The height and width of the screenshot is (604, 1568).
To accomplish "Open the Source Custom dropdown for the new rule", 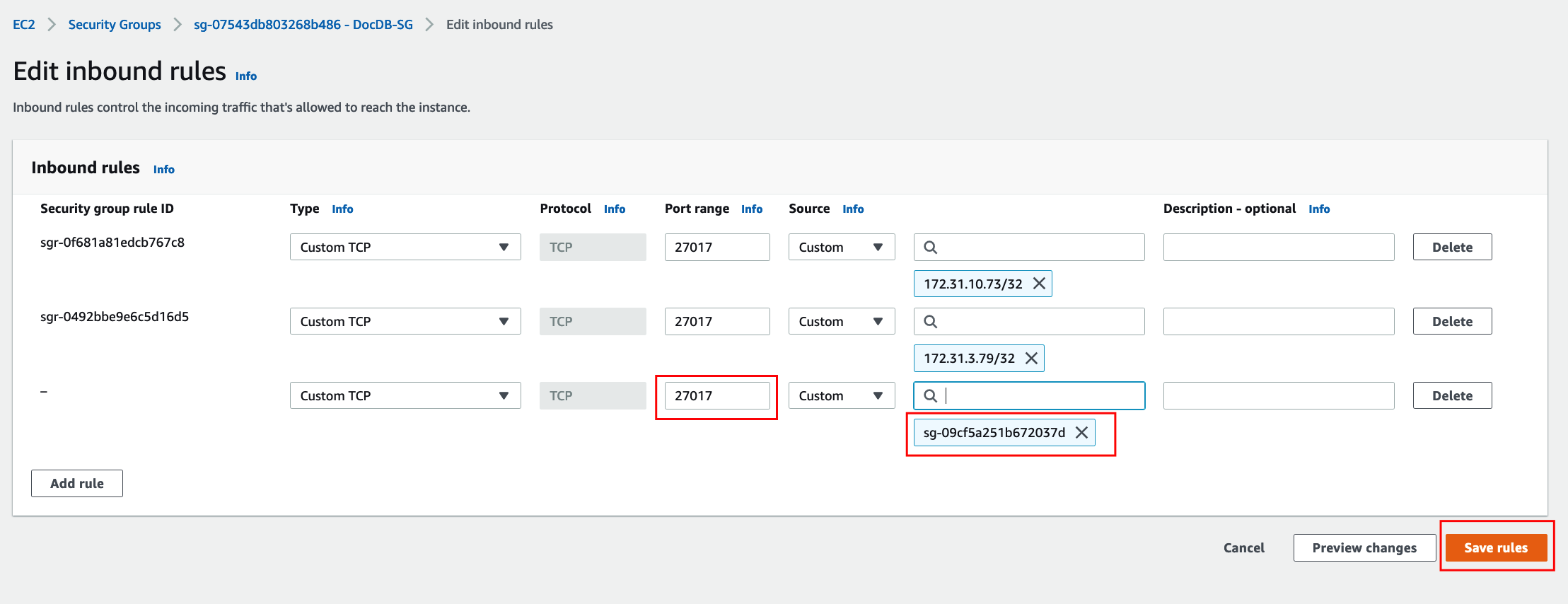I will point(841,396).
